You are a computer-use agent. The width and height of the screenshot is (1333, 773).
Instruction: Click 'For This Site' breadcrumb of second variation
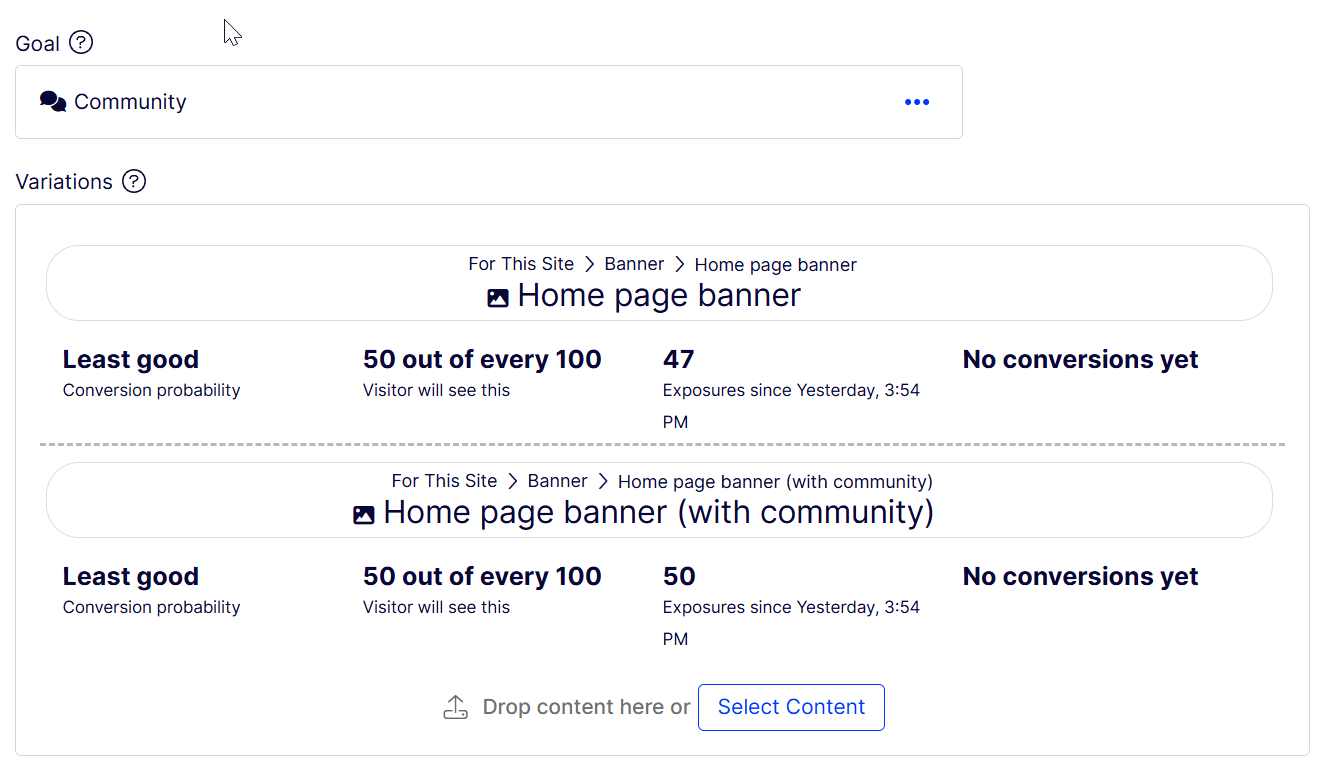(444, 481)
